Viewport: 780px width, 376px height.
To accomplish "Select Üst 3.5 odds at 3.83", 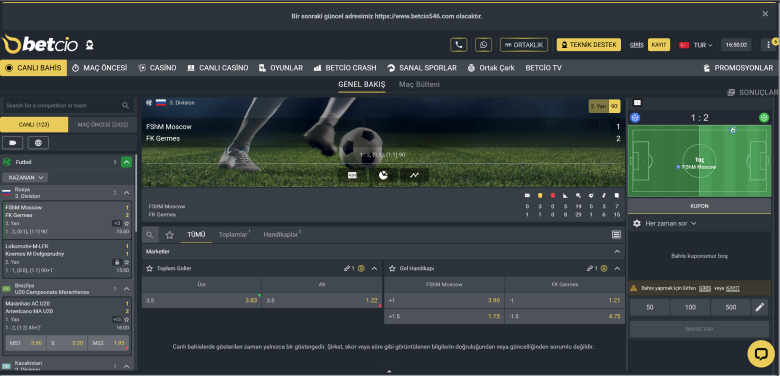I will click(201, 300).
